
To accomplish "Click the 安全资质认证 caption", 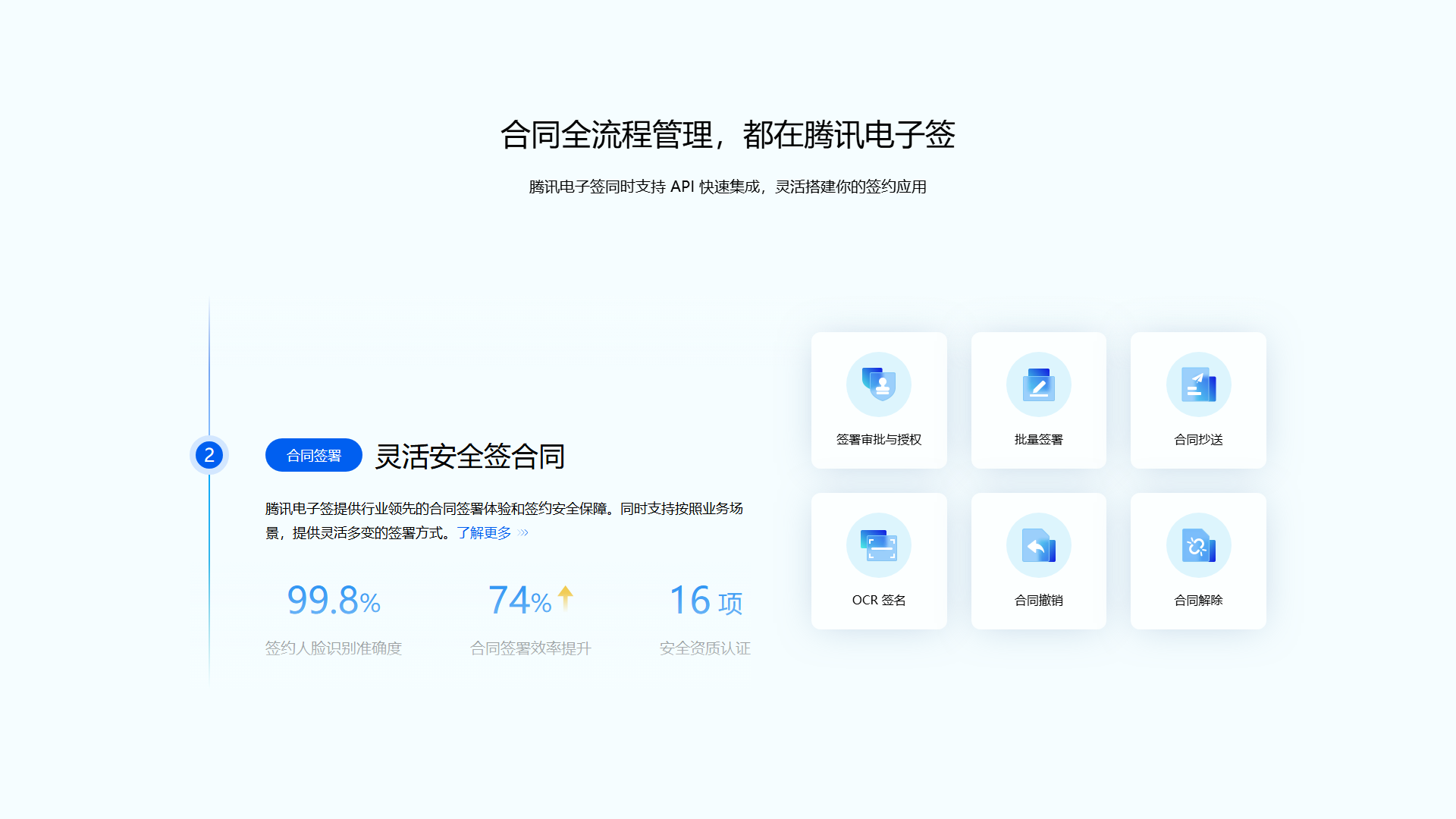I will [705, 648].
